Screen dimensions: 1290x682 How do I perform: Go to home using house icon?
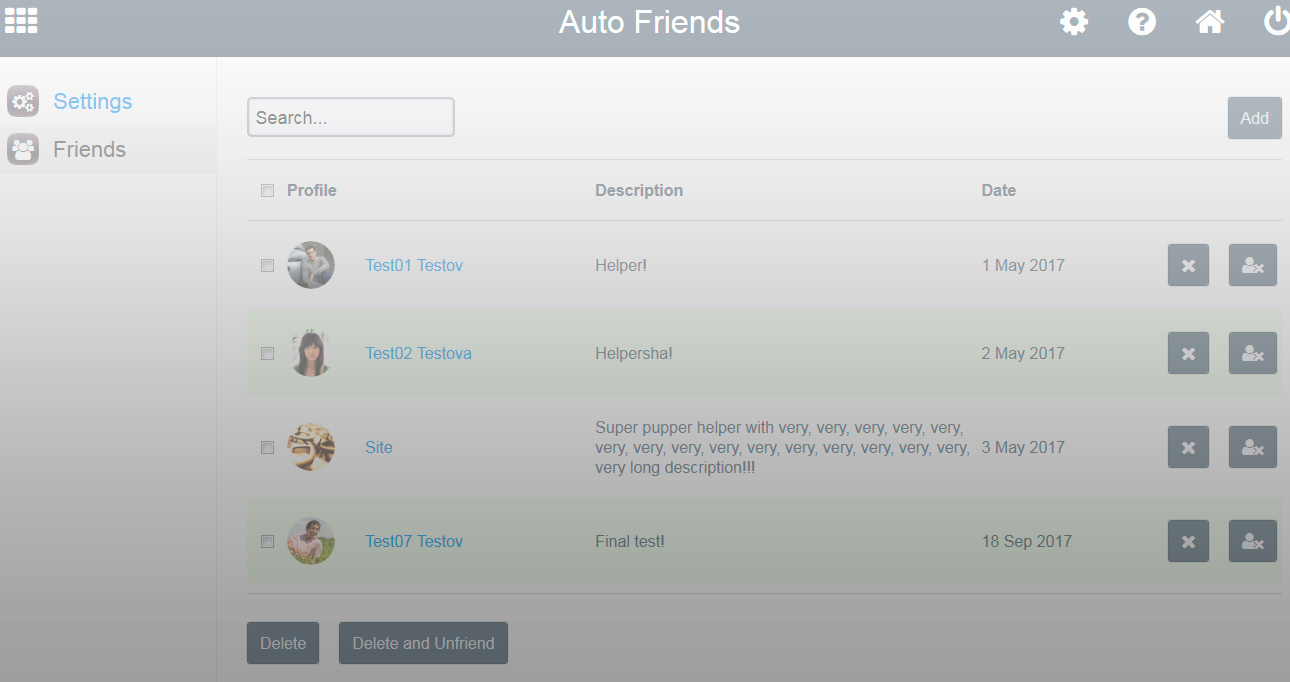click(x=1210, y=22)
